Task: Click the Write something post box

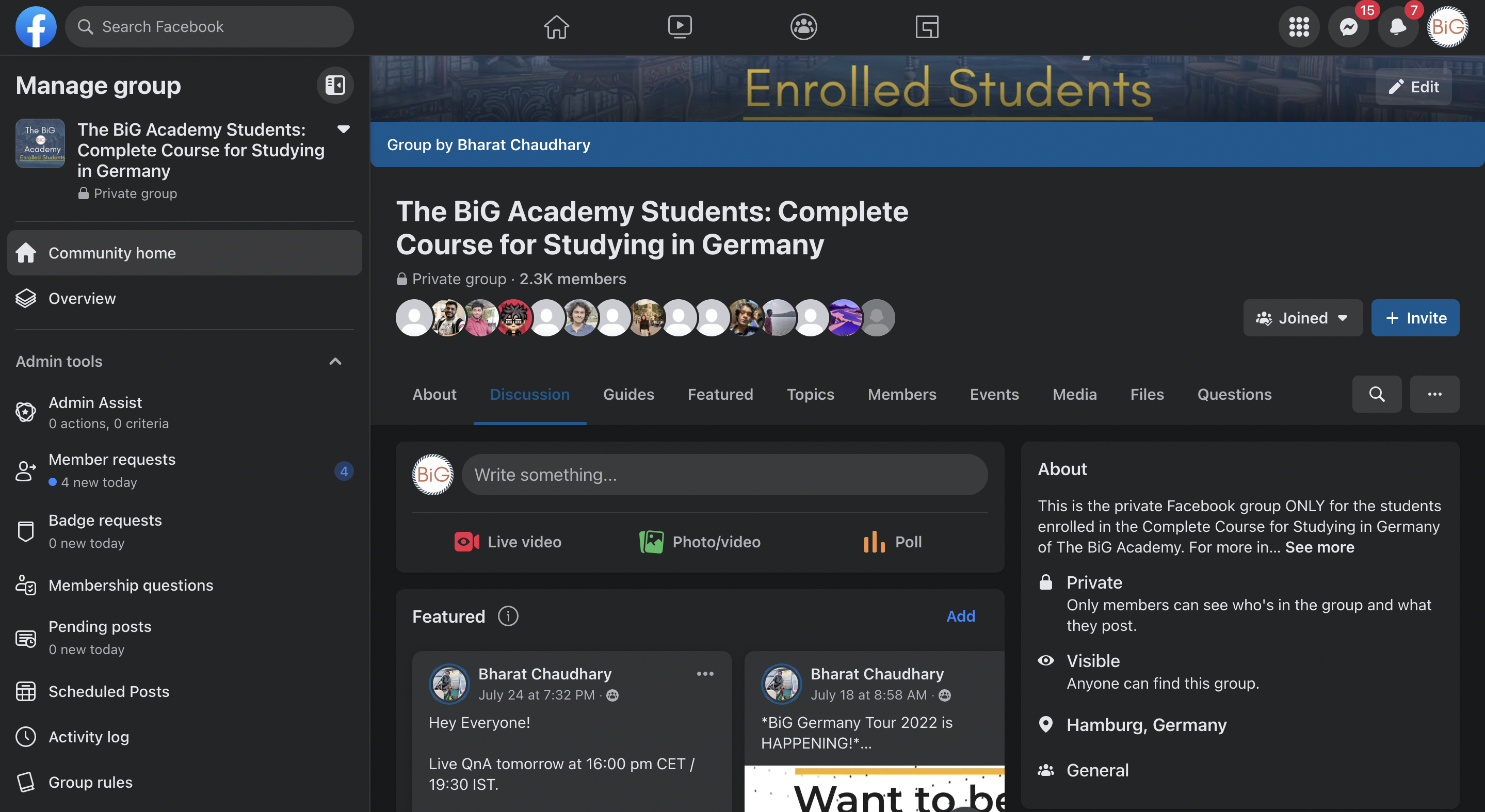Action: (724, 474)
